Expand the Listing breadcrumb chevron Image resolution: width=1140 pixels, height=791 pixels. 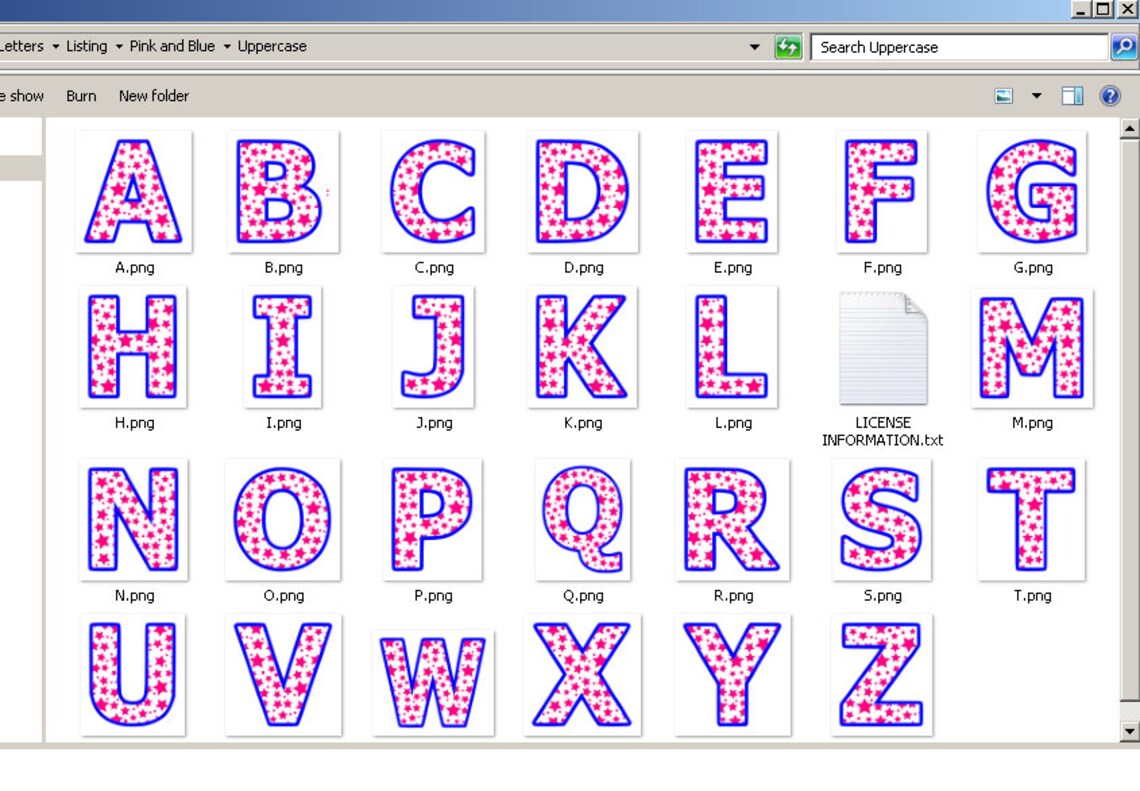click(x=119, y=46)
